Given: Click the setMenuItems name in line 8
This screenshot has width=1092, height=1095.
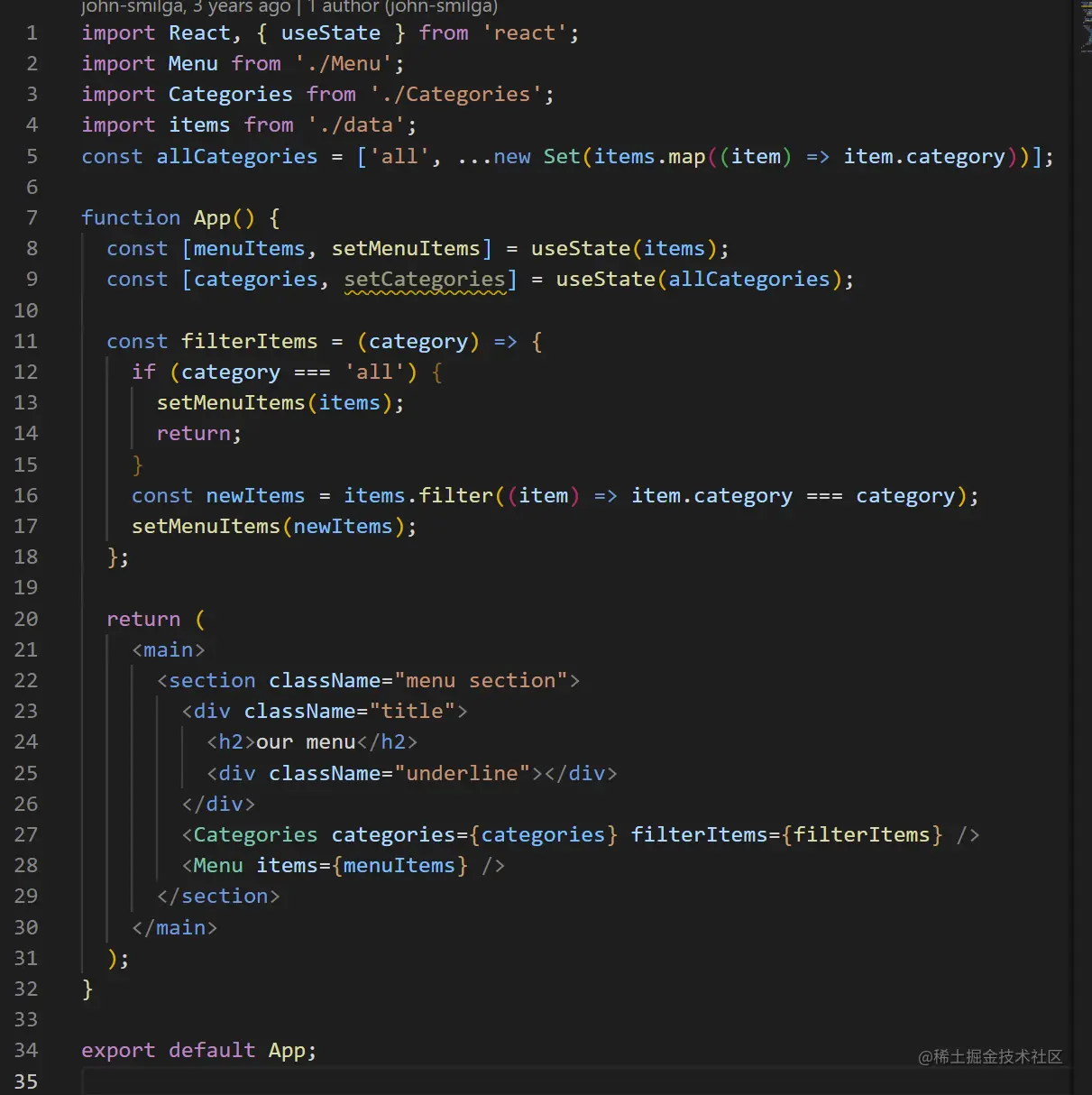Looking at the screenshot, I should coord(406,249).
